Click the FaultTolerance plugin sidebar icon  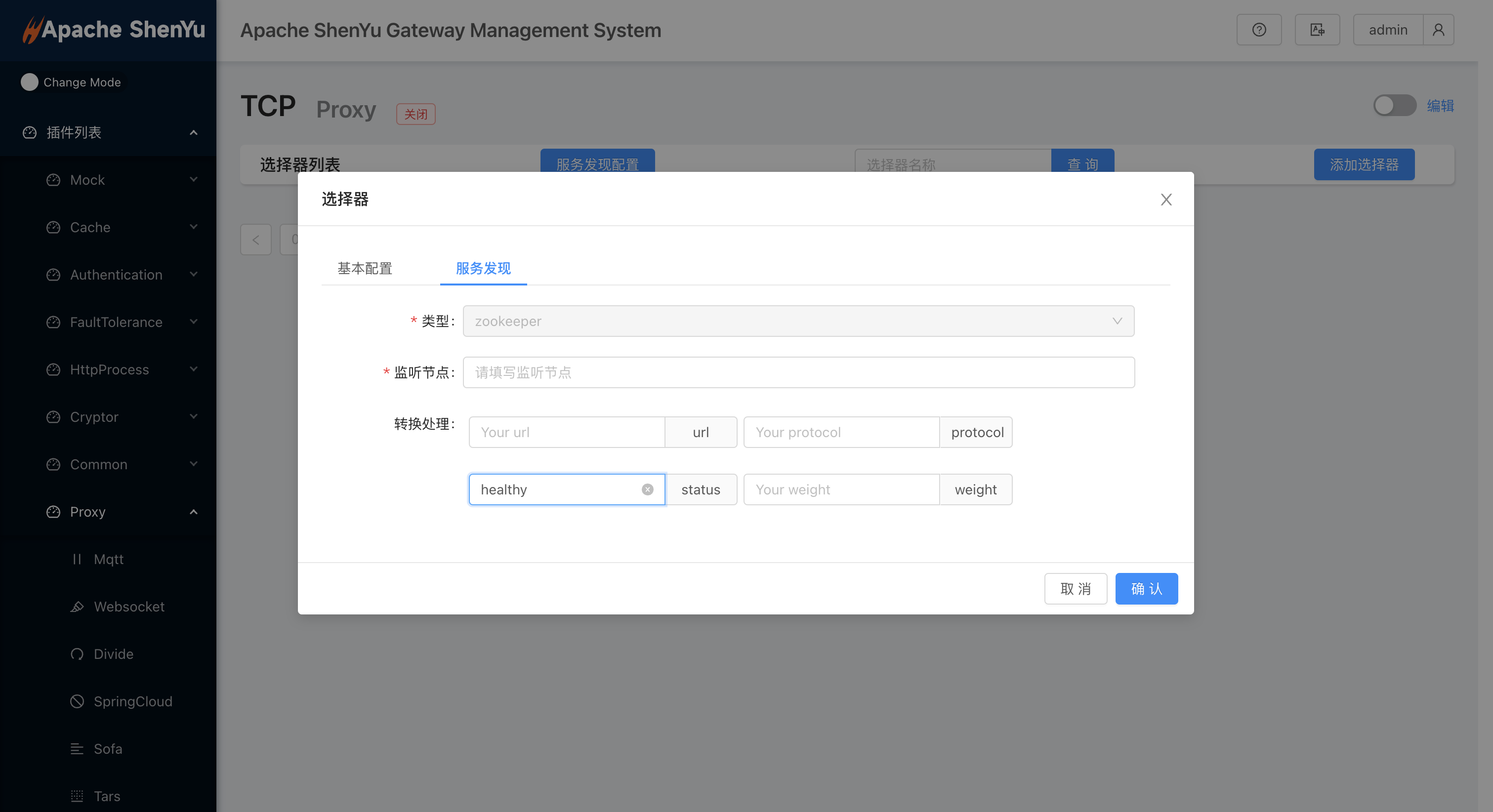[53, 322]
